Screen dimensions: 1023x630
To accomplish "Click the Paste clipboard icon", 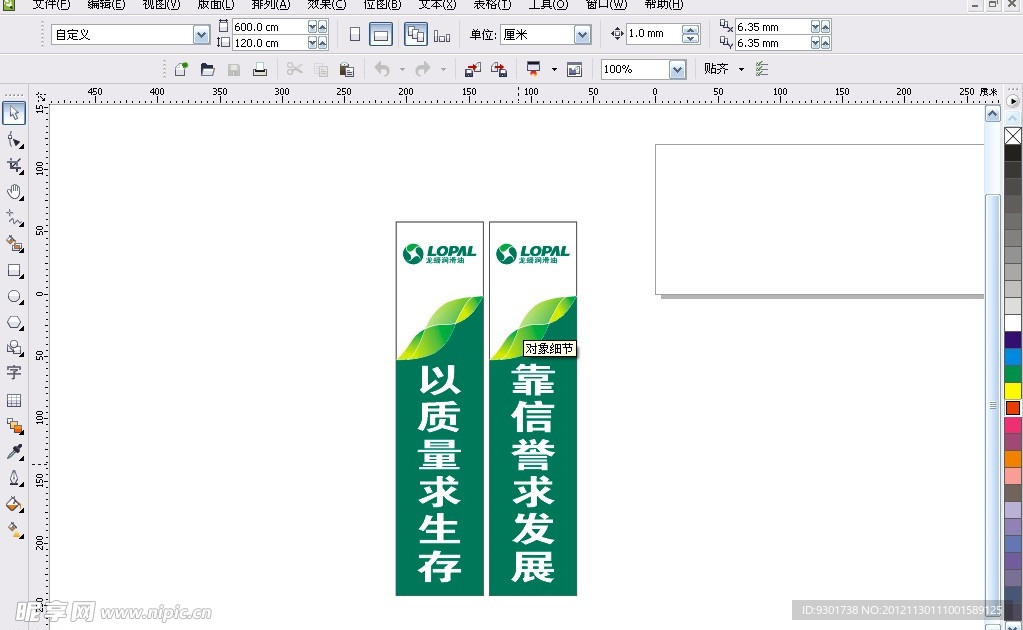I will pos(346,69).
